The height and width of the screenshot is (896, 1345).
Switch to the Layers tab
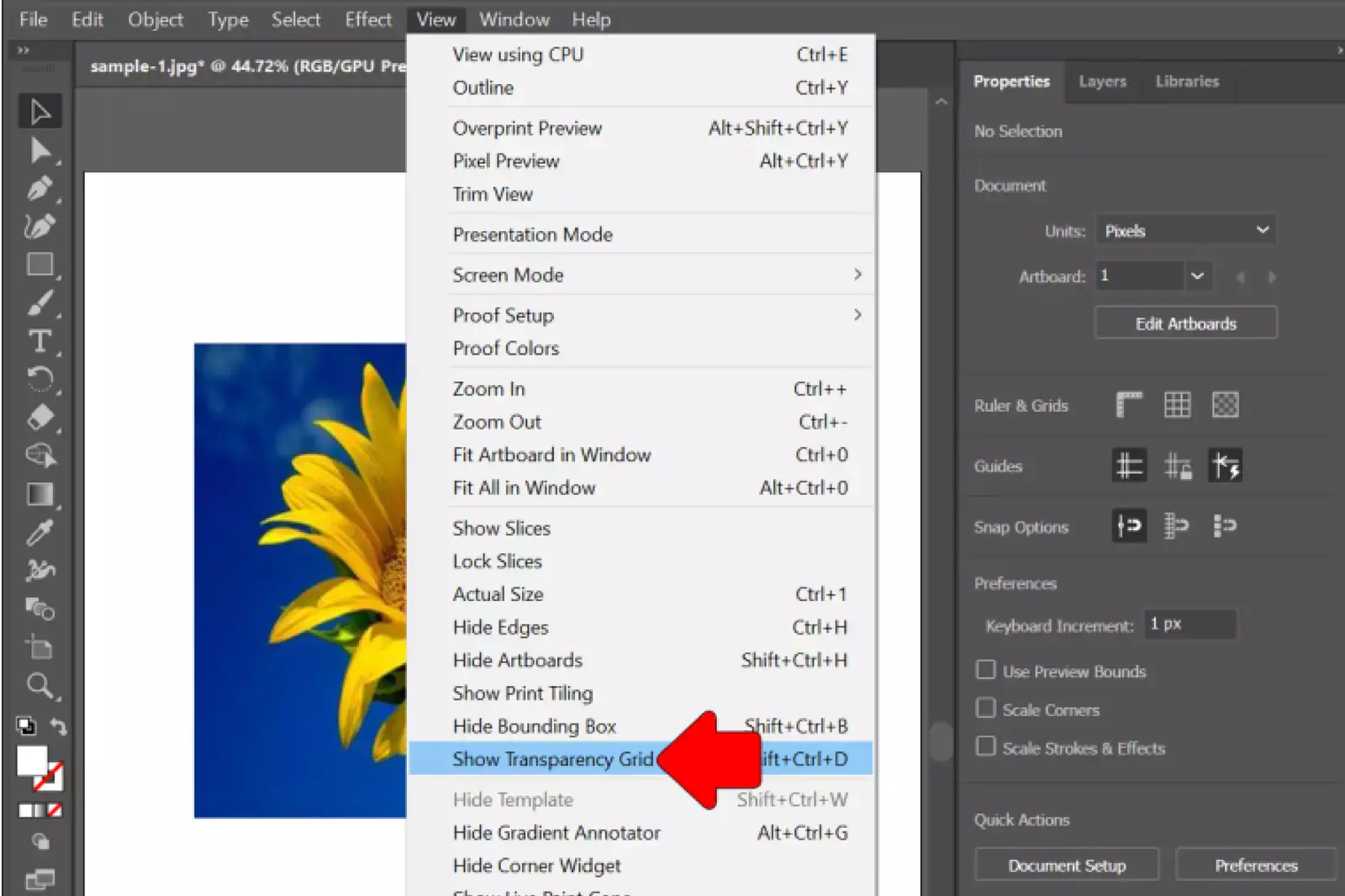(1102, 82)
